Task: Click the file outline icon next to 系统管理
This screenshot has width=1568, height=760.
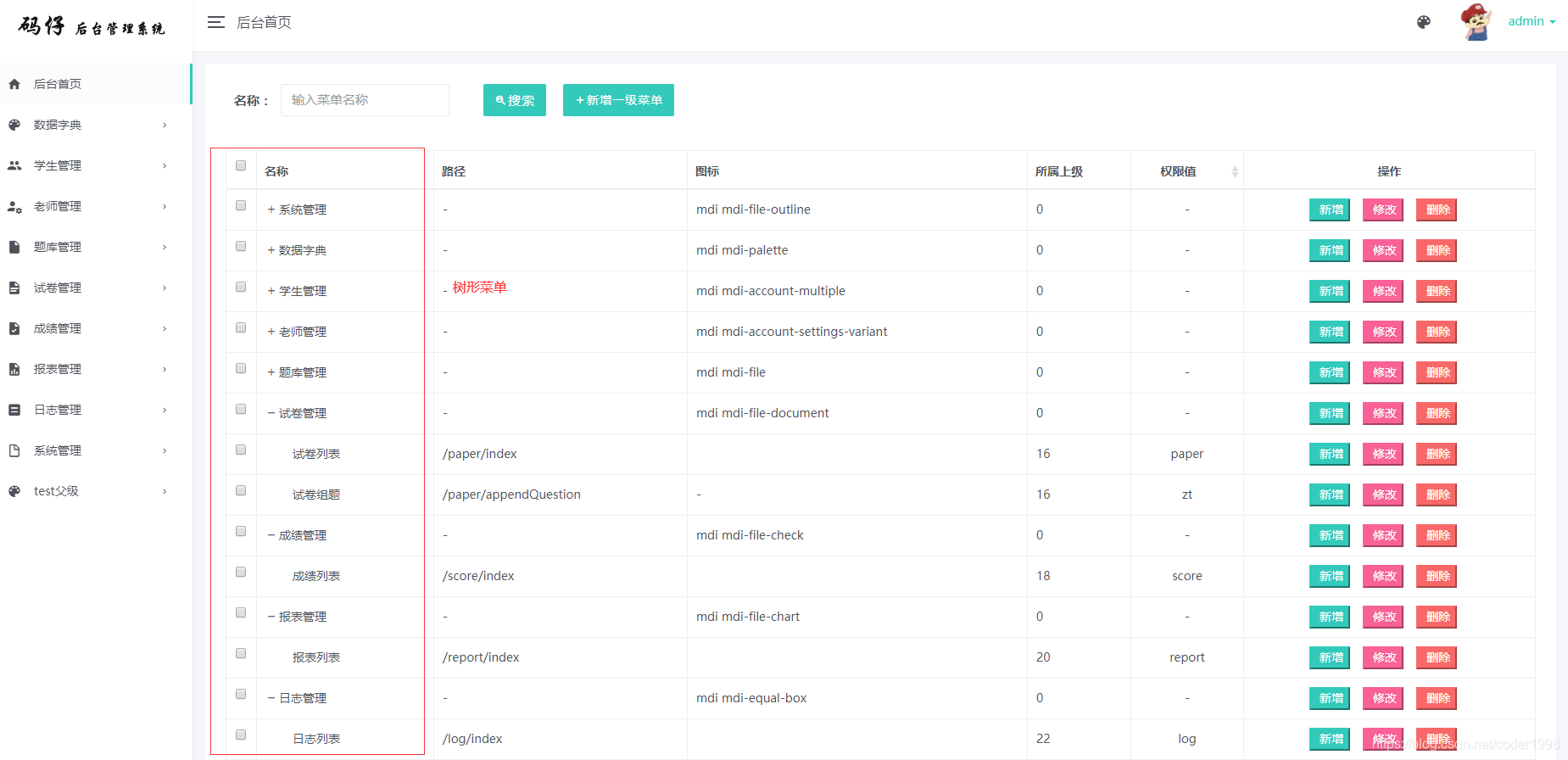Action: pos(14,450)
